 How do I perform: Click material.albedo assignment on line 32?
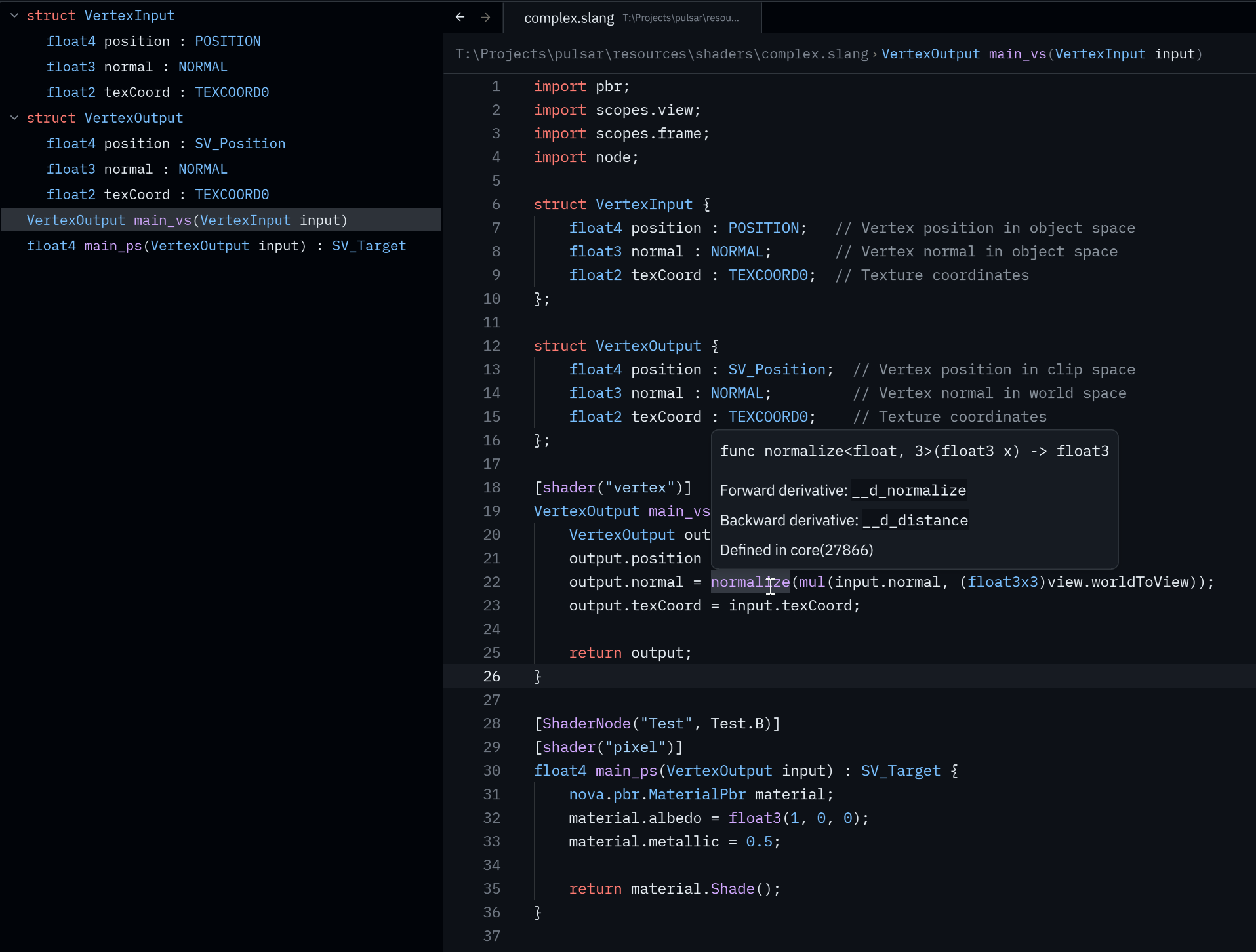coord(719,818)
